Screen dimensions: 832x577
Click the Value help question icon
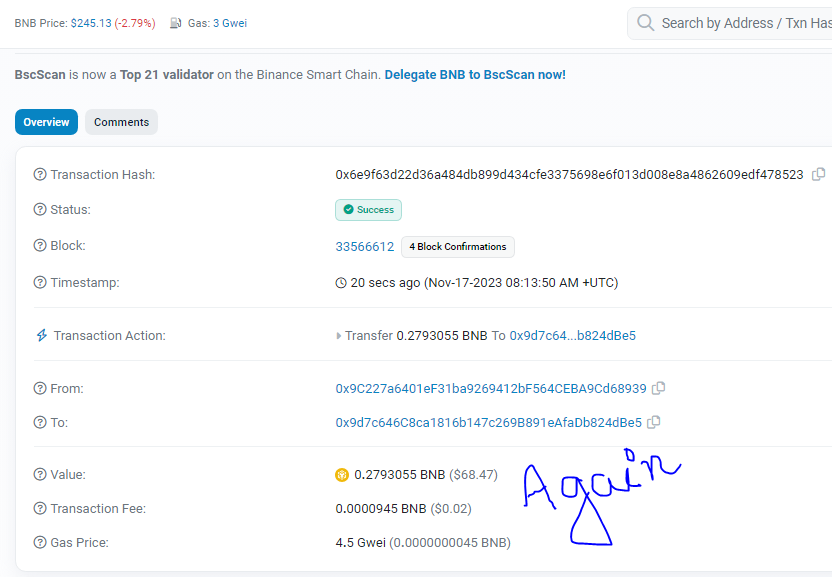click(40, 475)
